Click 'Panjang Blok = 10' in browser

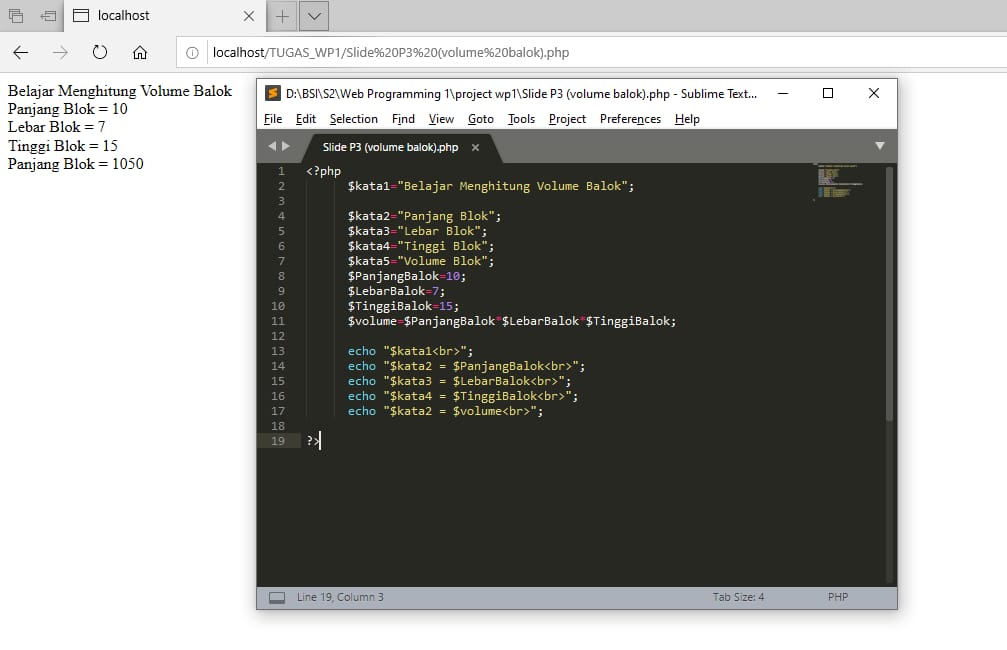[67, 109]
